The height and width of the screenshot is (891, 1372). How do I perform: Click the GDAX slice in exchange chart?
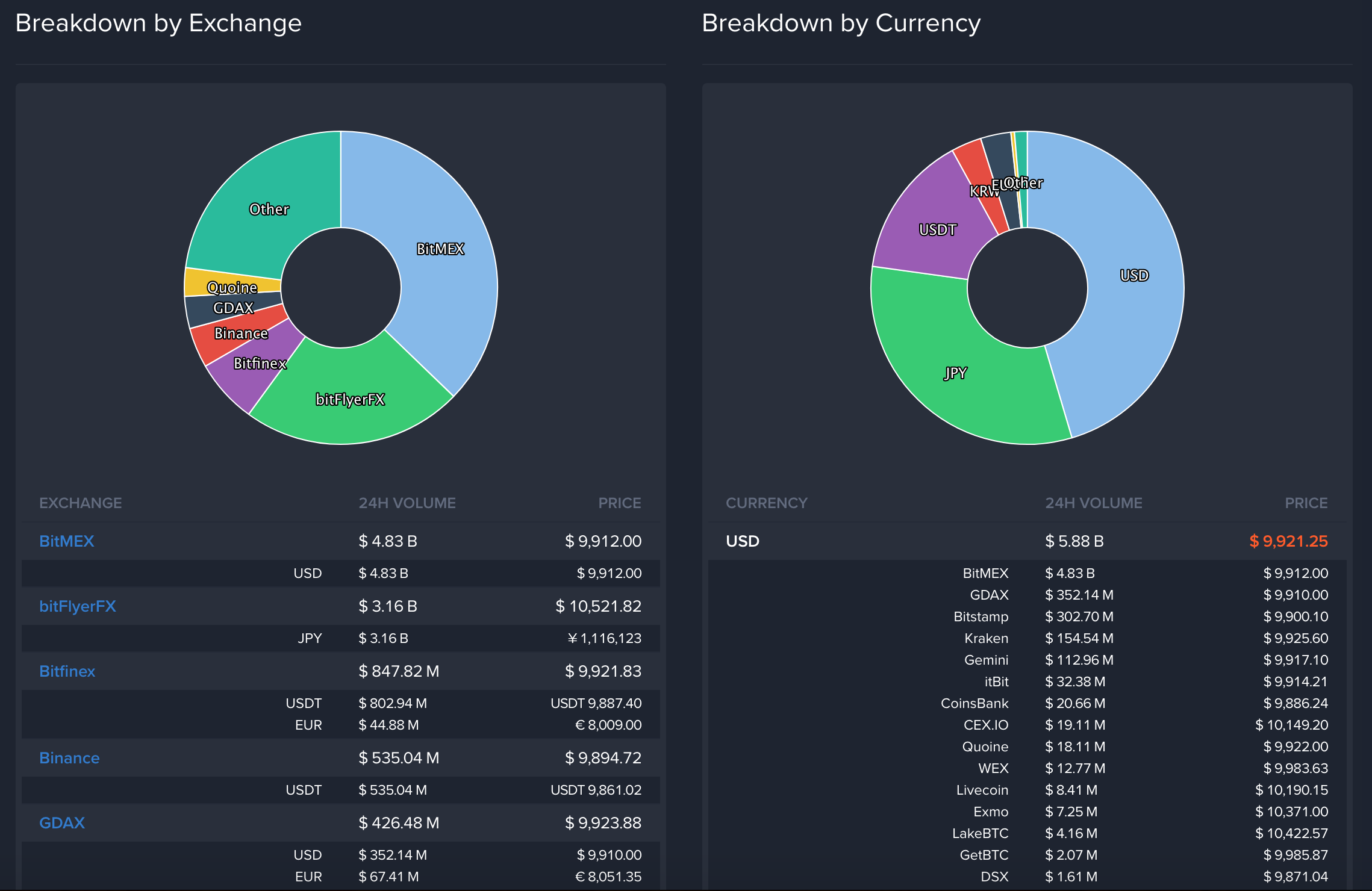(x=234, y=308)
